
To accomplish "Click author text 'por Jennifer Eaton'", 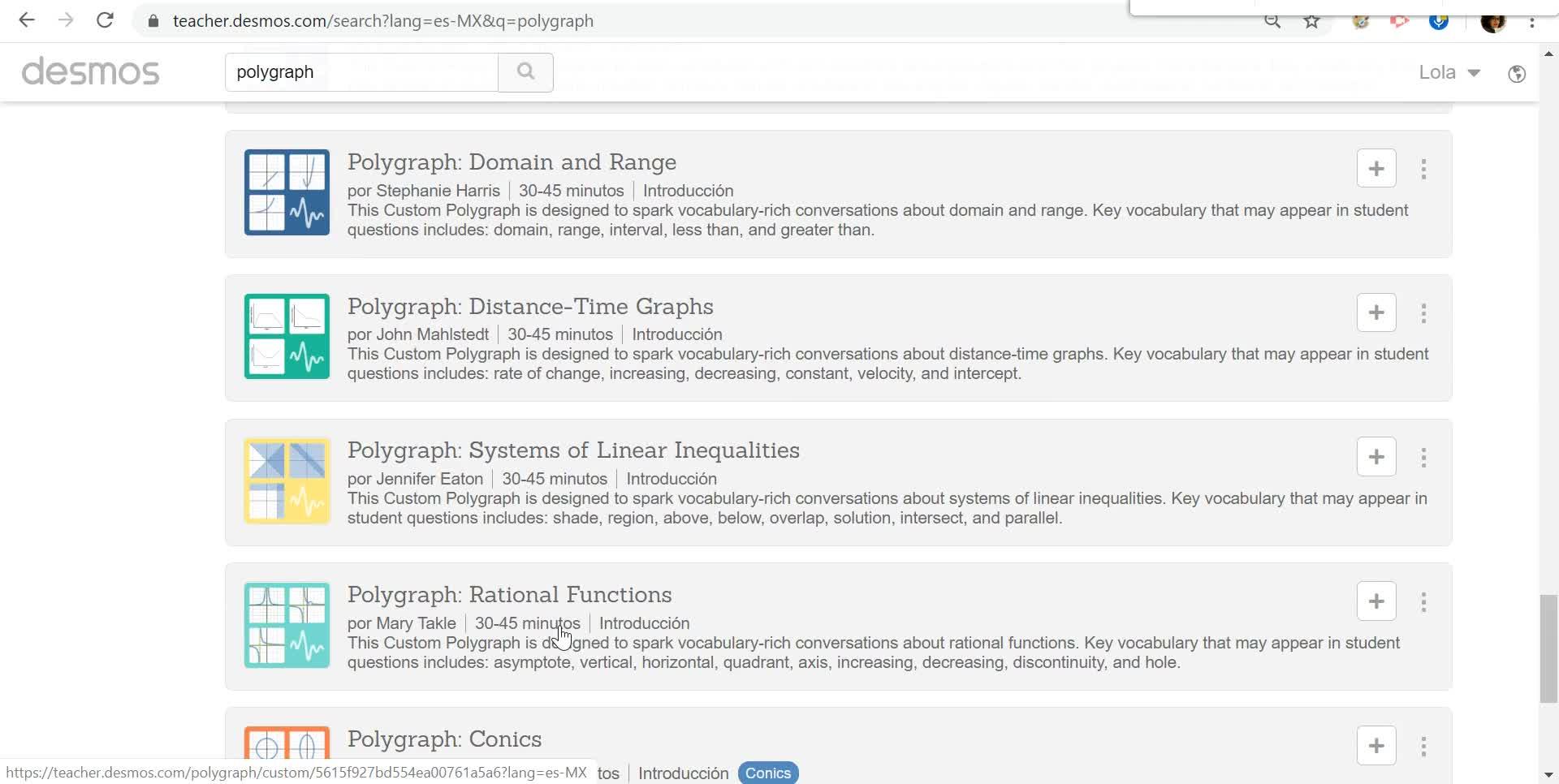I will coord(415,479).
